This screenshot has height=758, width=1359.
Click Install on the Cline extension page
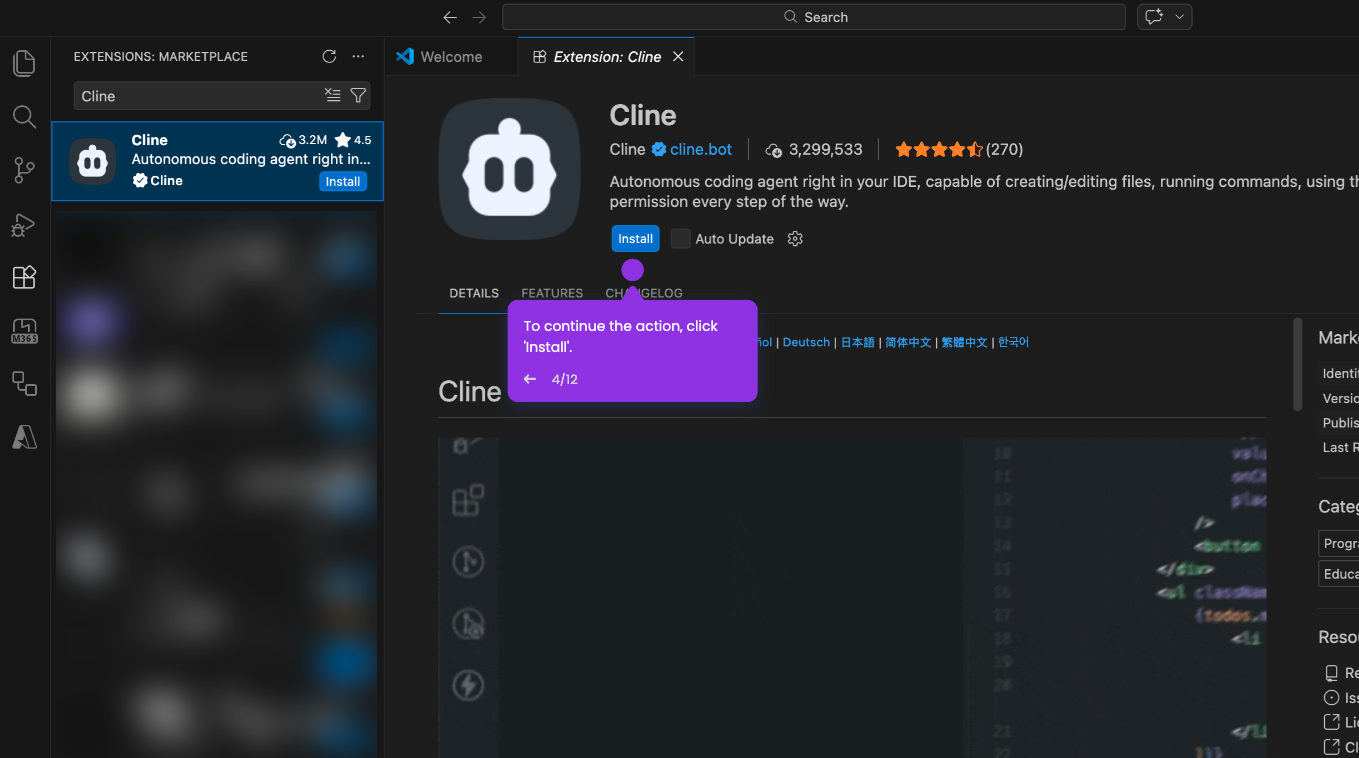(x=635, y=239)
